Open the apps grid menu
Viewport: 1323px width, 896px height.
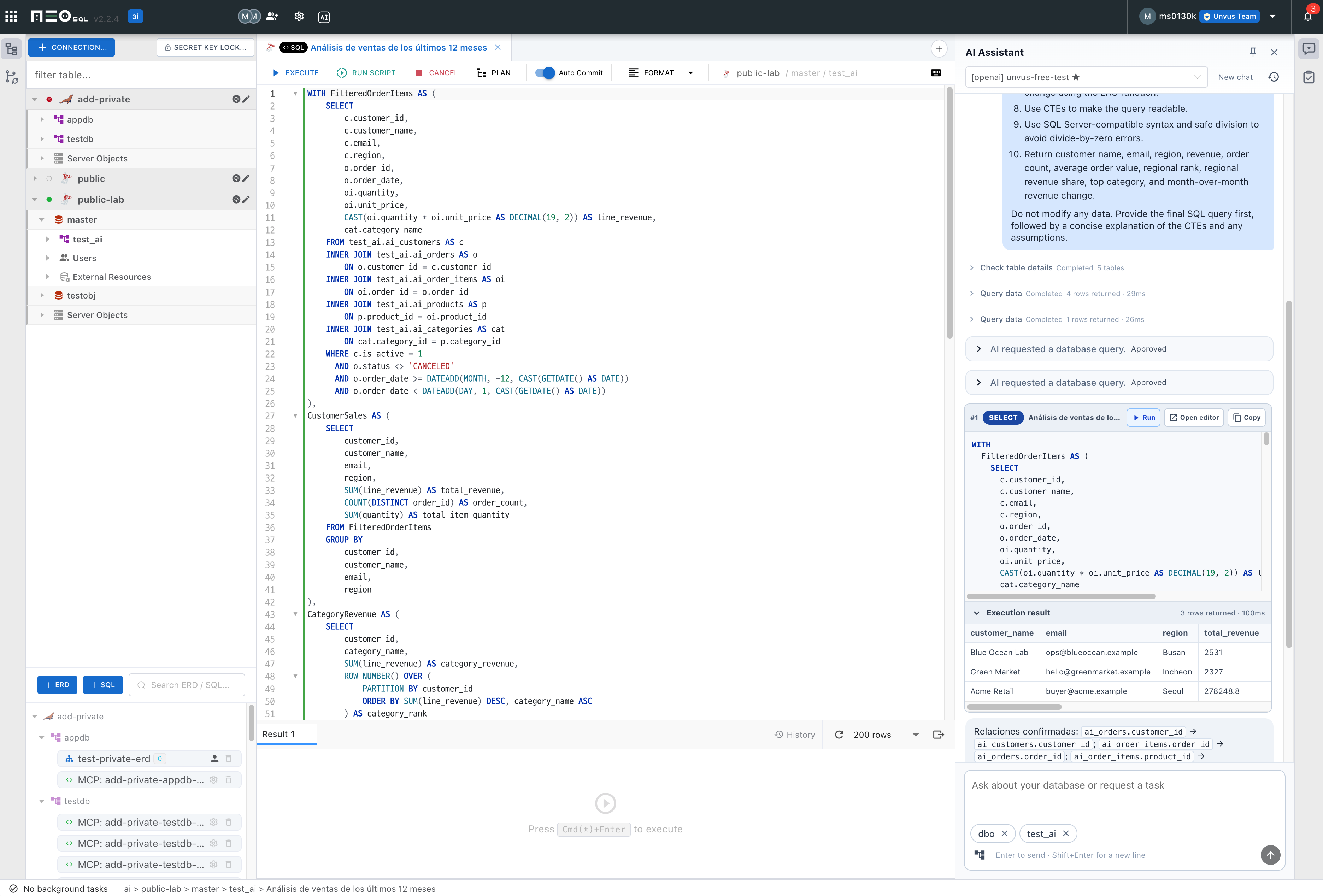pyautogui.click(x=11, y=17)
